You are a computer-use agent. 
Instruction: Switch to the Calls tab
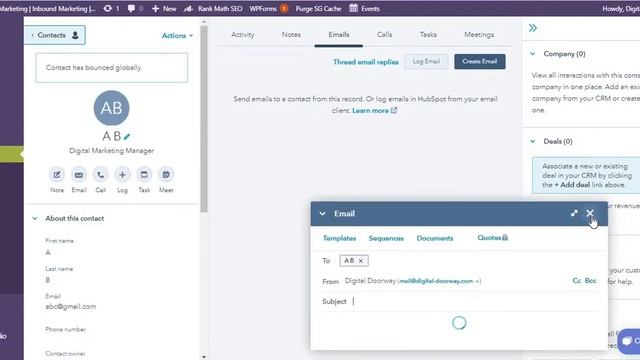[x=384, y=35]
